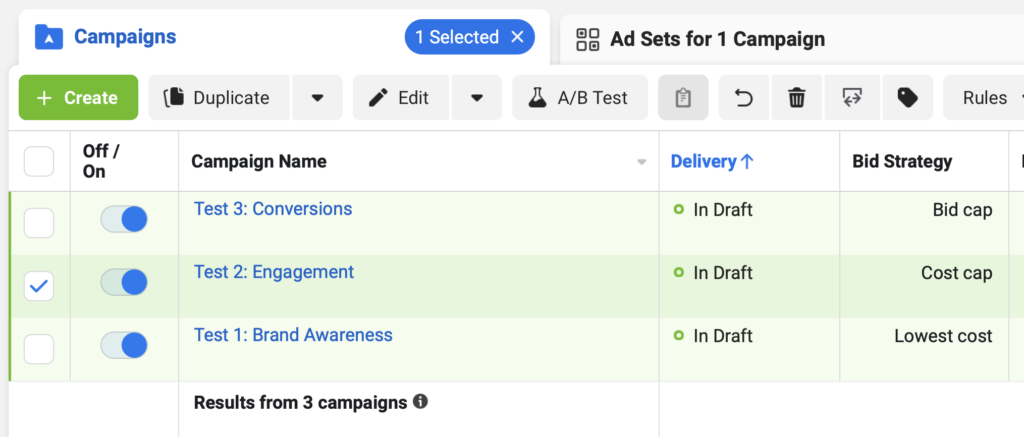
Task: Open the Duplicate options dropdown arrow
Action: coord(317,98)
